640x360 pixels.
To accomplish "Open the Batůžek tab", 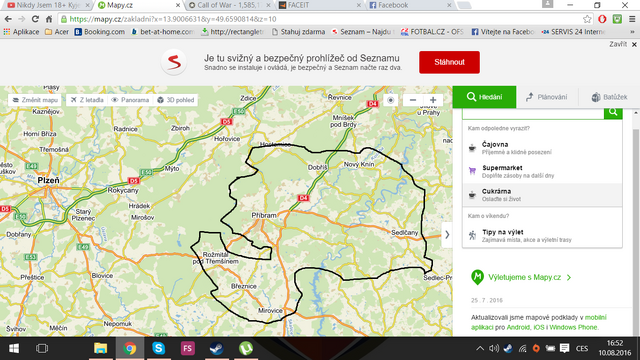I will (609, 97).
